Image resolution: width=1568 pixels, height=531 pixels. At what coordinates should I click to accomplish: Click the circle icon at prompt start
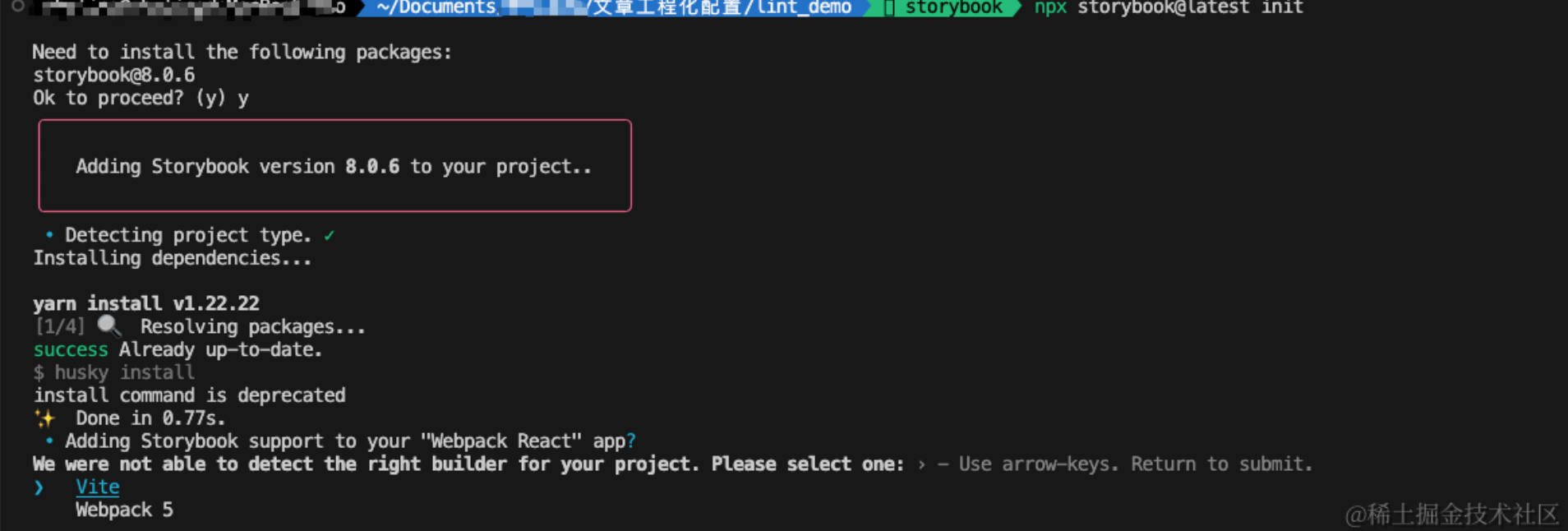coord(17,7)
